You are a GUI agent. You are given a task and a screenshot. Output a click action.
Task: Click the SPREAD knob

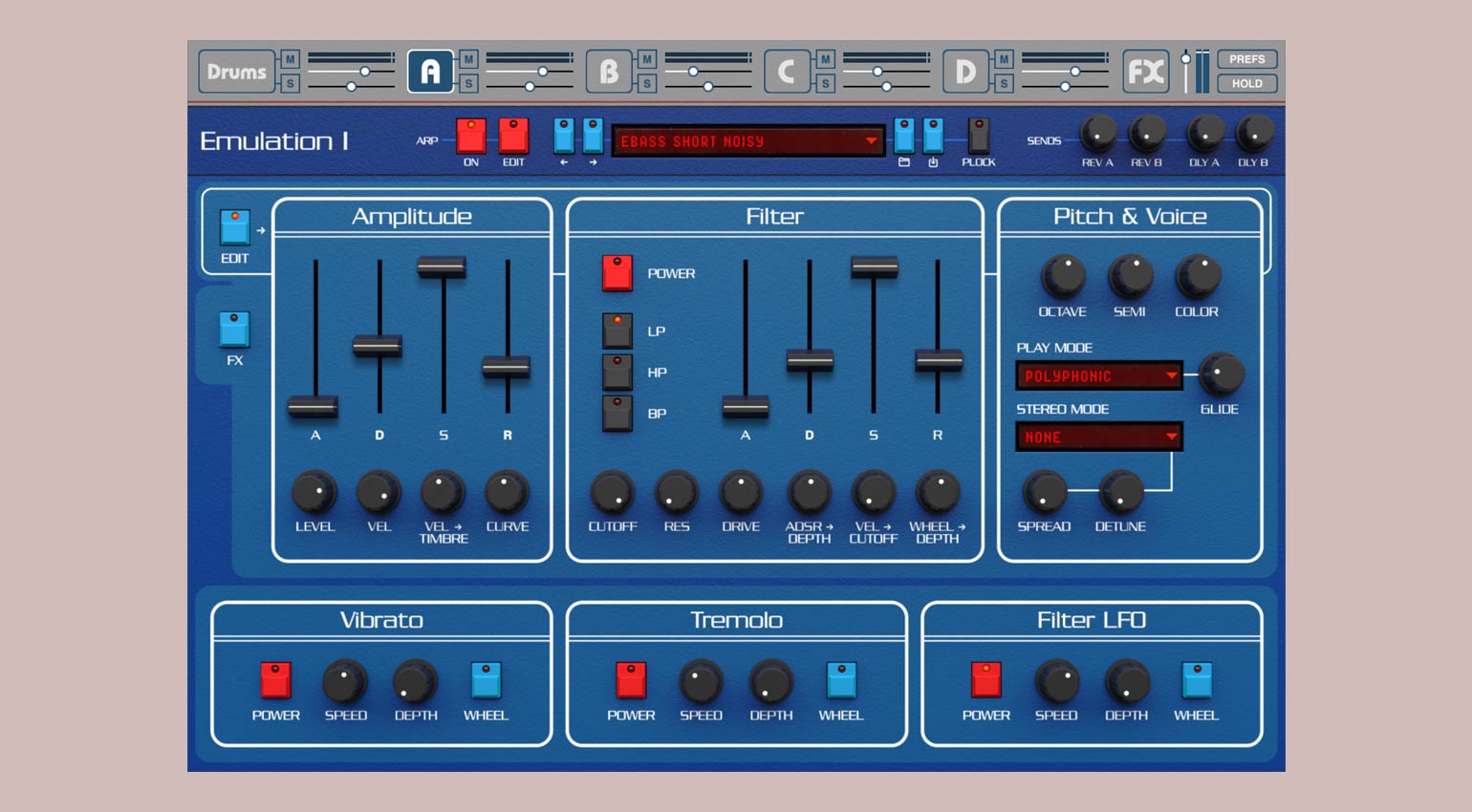(x=1044, y=492)
